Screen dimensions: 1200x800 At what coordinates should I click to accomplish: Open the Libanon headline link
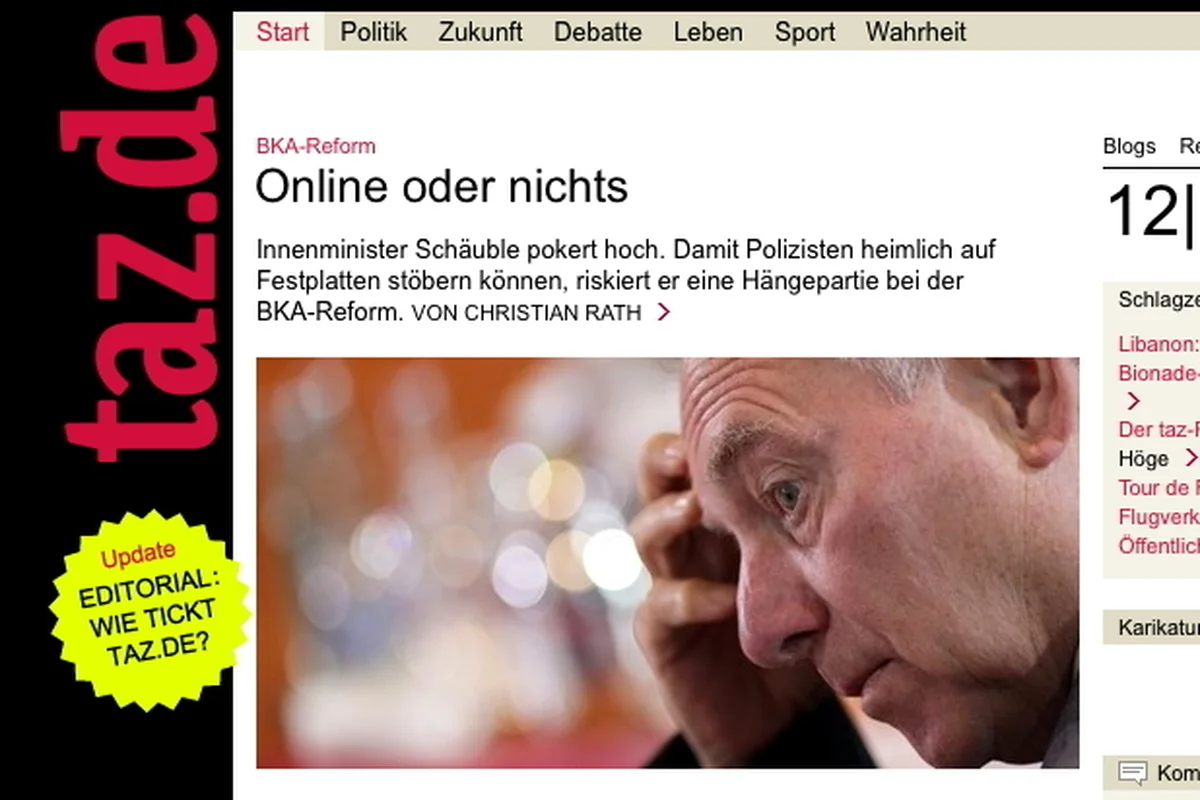click(x=1158, y=344)
